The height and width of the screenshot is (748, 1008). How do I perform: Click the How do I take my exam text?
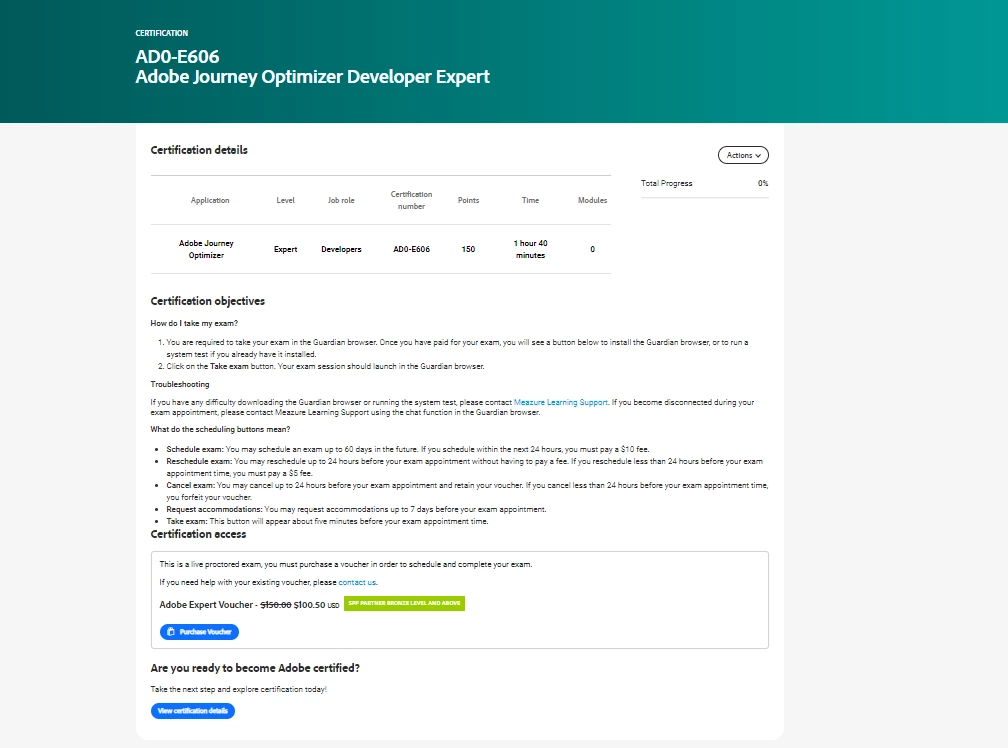(194, 323)
